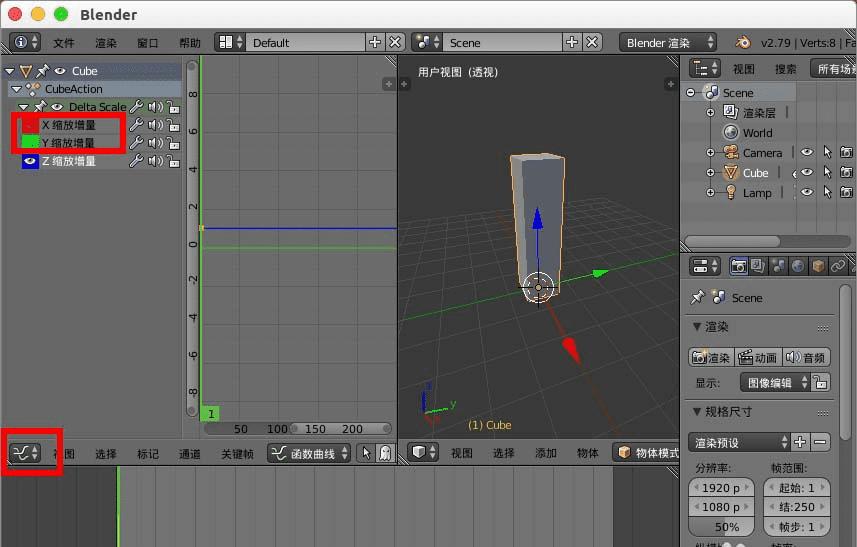This screenshot has width=857, height=547.
Task: Open the 标记 menu
Action: tap(148, 453)
